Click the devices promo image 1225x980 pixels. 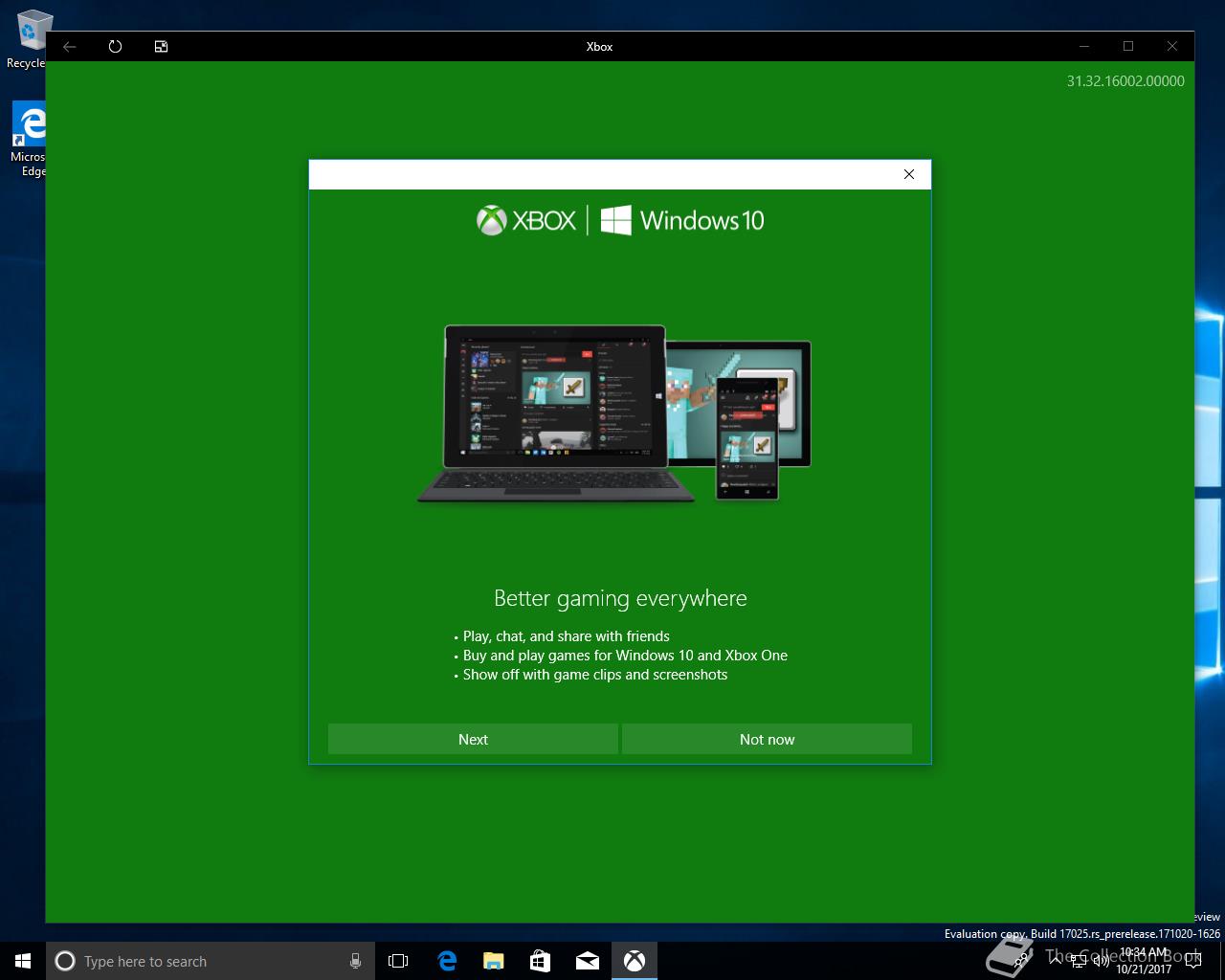[x=614, y=413]
